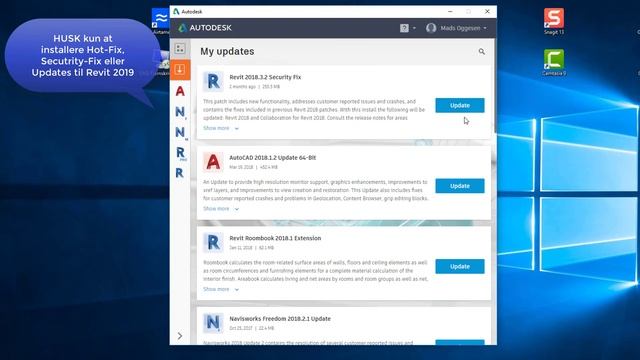Open the red AutoCAD sidebar icon
This screenshot has height=360, width=640.
tap(180, 91)
